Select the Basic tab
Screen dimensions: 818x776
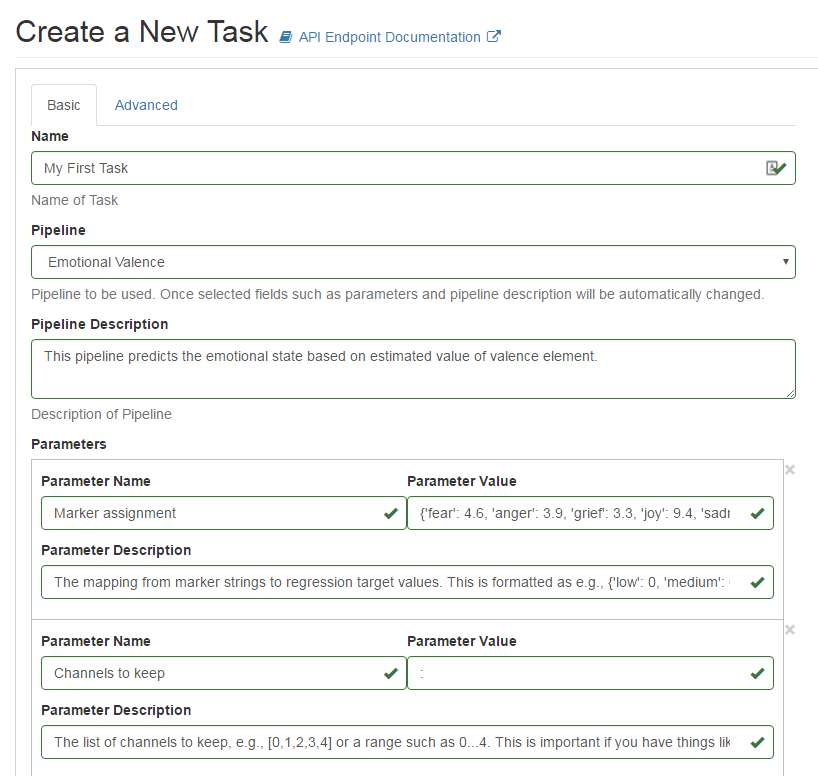(x=64, y=105)
